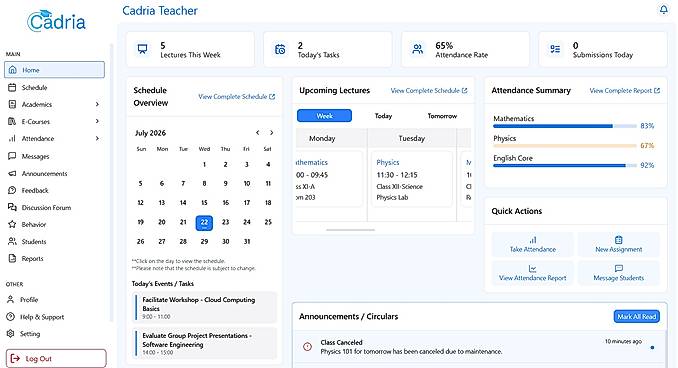Click the Feedback icon in sidebar
The width and height of the screenshot is (678, 368).
tap(12, 190)
